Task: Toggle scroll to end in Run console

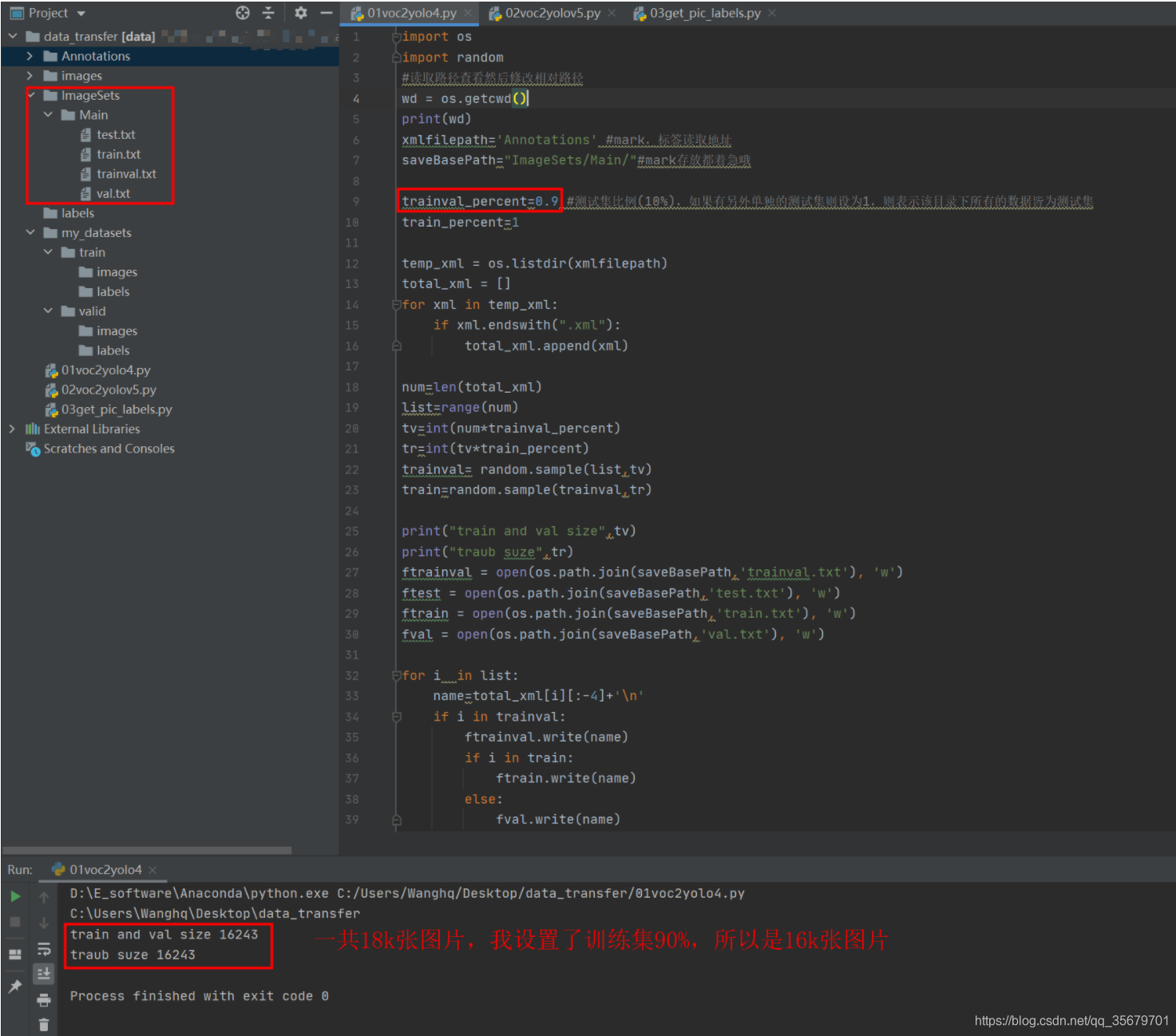Action: click(x=44, y=973)
